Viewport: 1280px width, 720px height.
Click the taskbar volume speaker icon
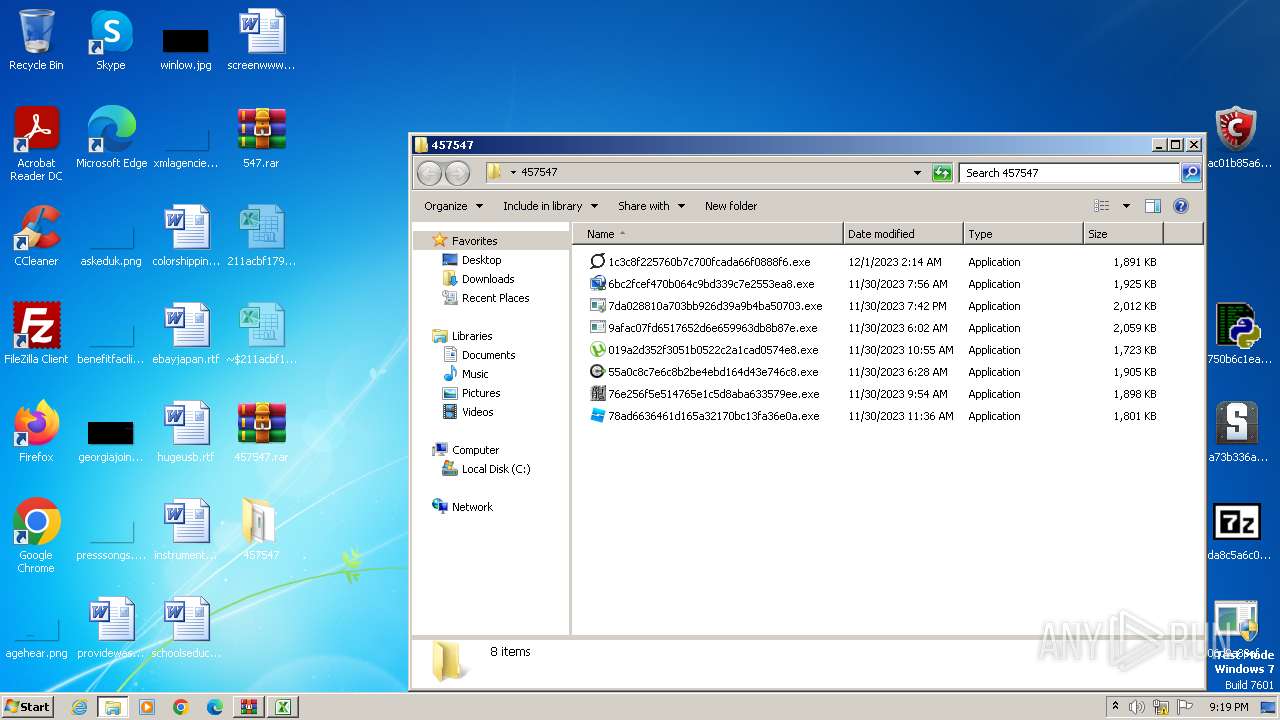tap(1137, 707)
